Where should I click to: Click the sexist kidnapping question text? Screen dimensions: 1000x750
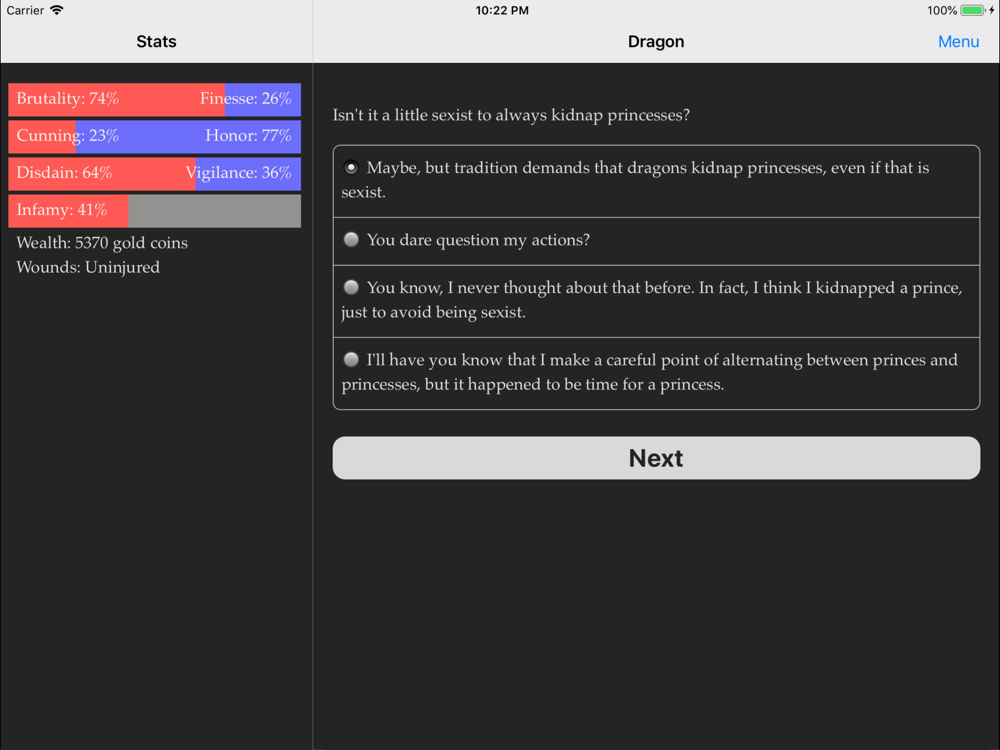point(511,115)
